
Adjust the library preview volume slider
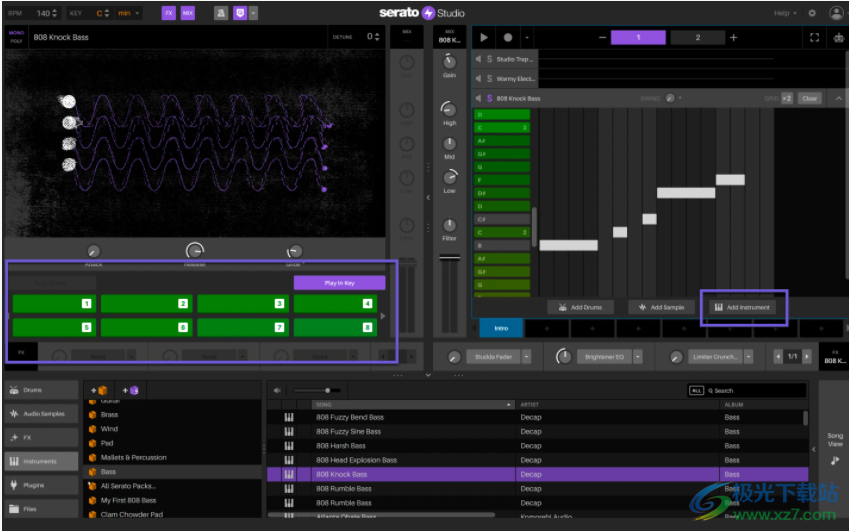click(328, 390)
